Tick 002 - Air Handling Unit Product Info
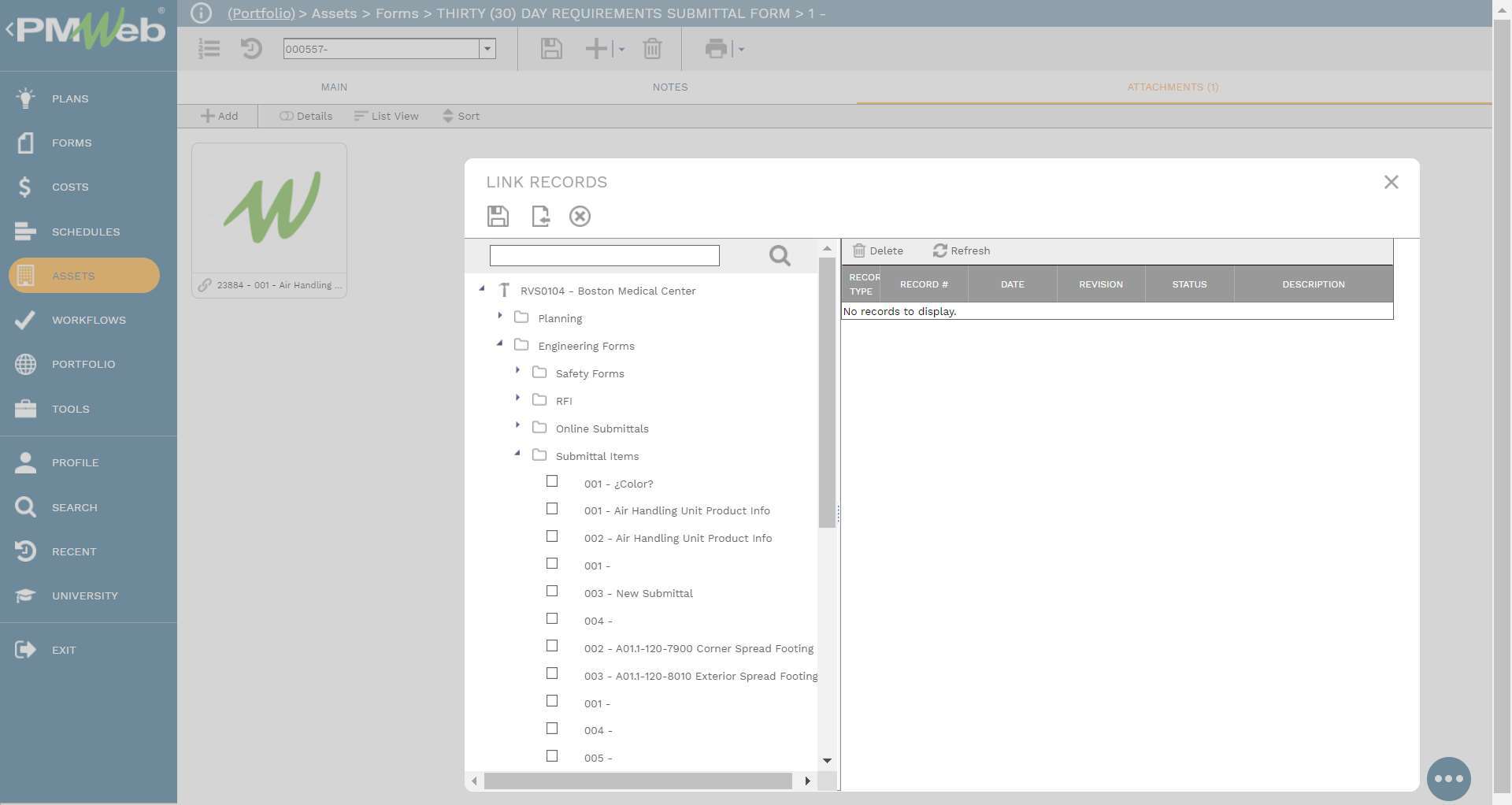Screen dimensions: 1512x805 [x=552, y=536]
